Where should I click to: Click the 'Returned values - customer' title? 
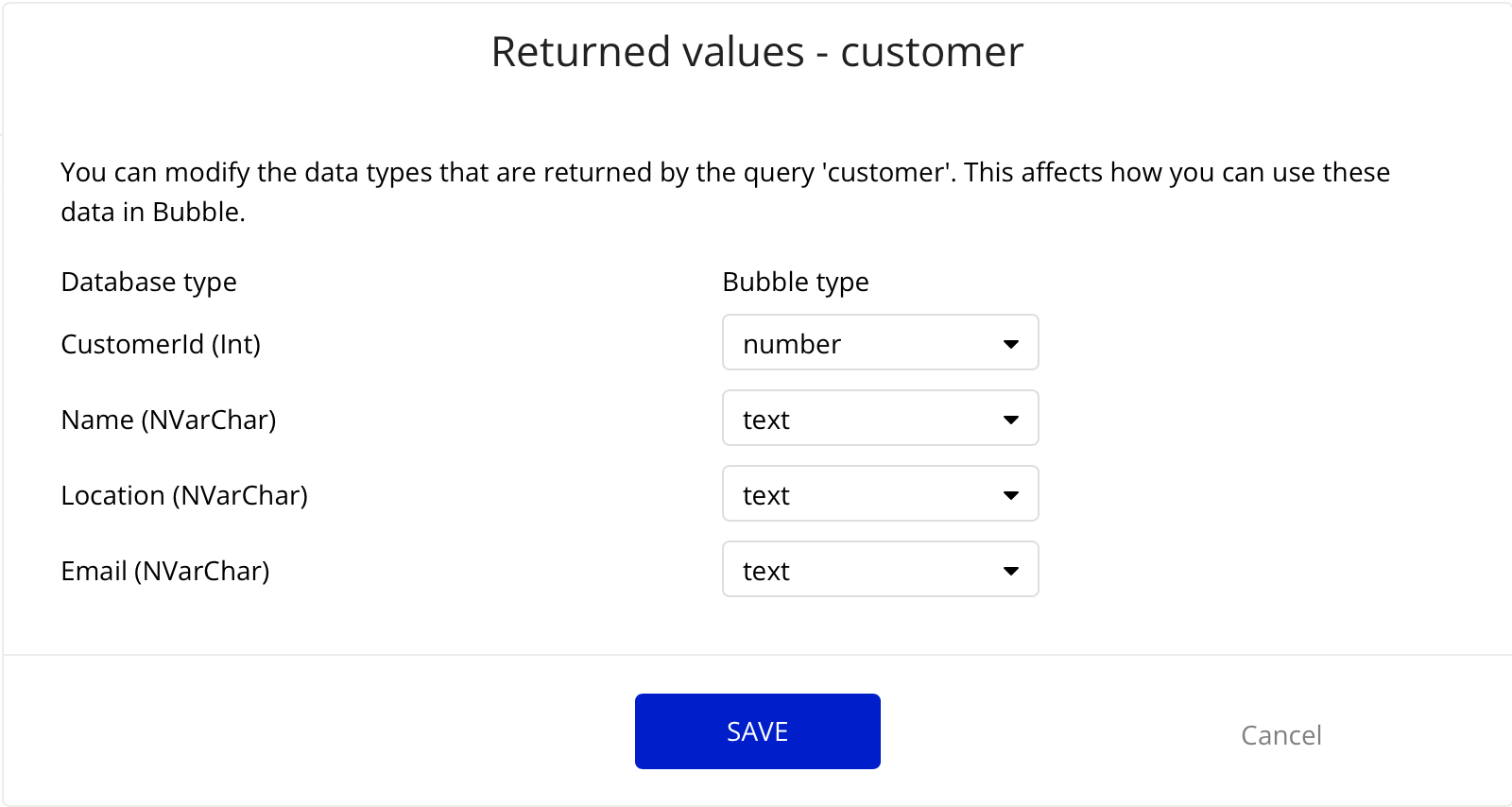pyautogui.click(x=757, y=52)
